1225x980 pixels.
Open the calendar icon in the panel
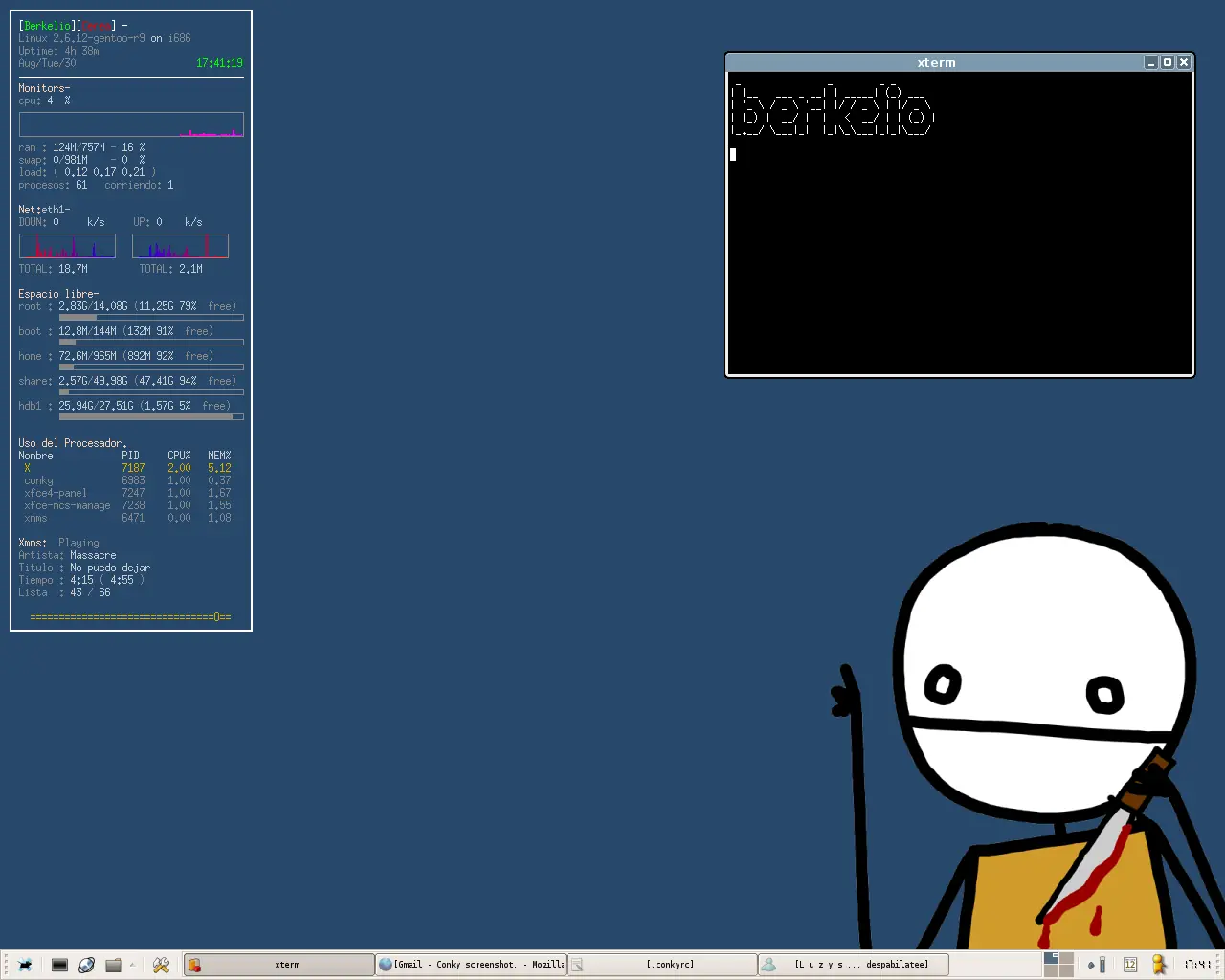1130,965
